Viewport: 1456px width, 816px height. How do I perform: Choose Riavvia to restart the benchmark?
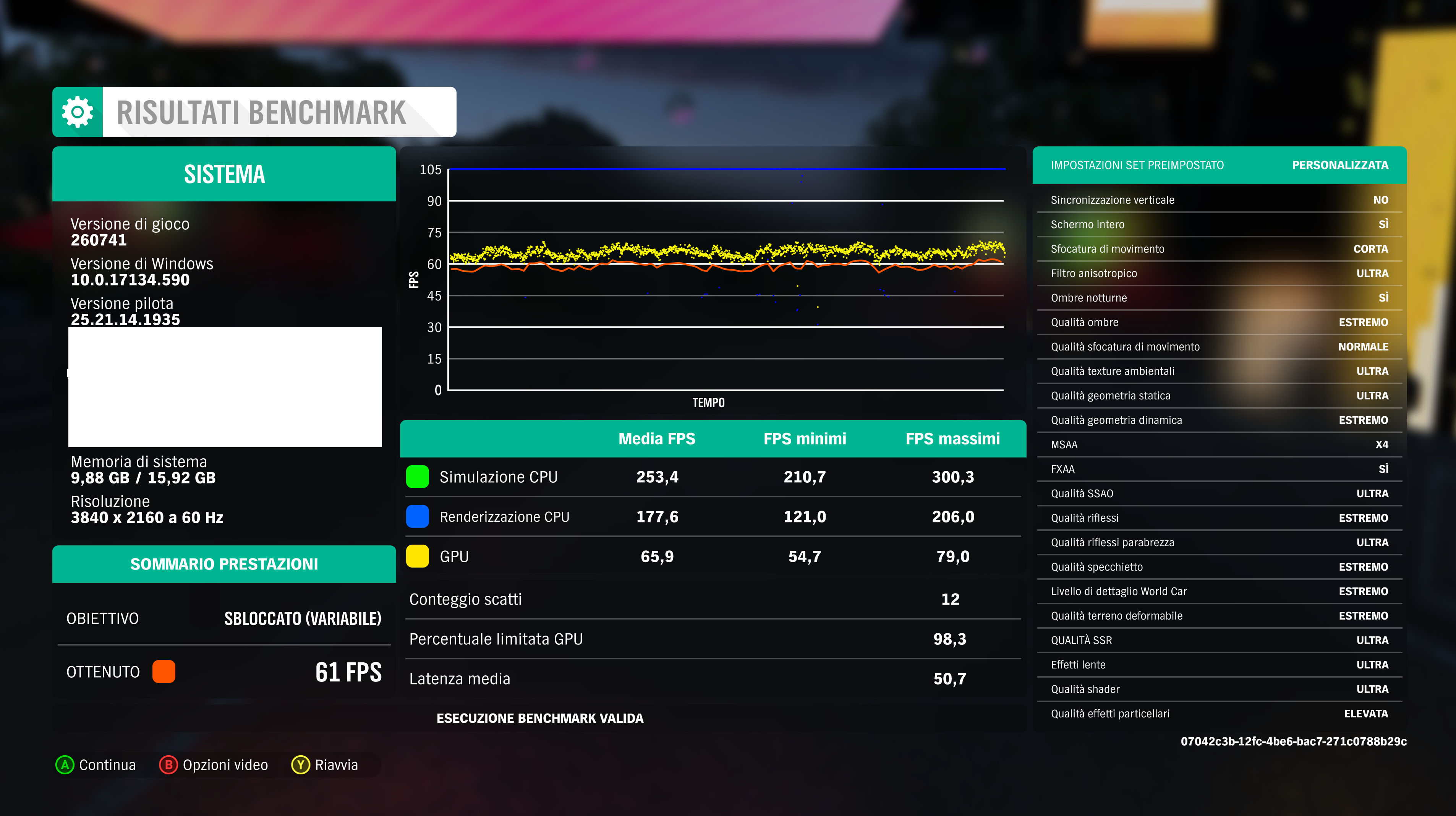tap(336, 765)
